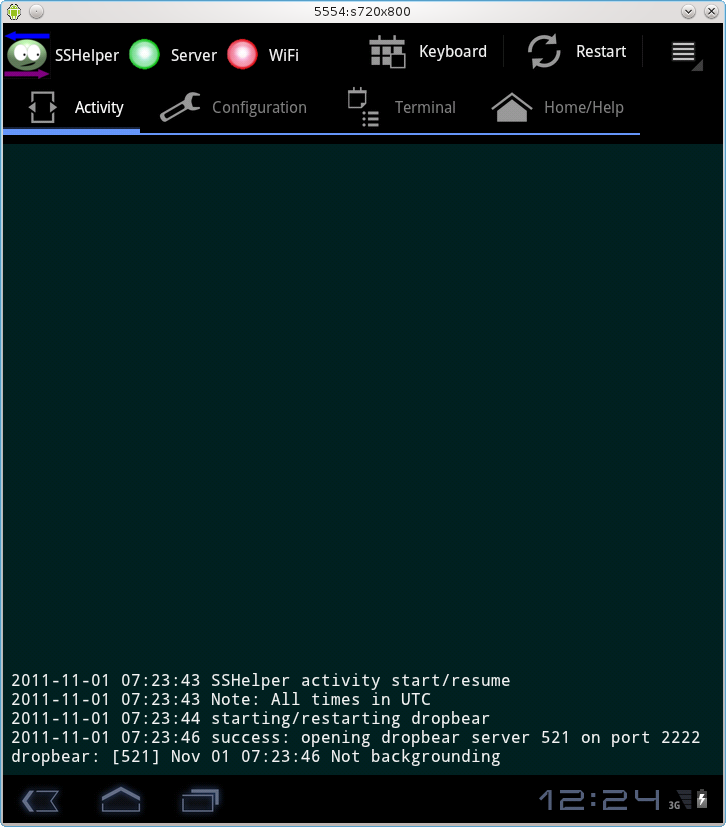Toggle the green Server status indicator
Screen dimensions: 726x827
click(144, 54)
